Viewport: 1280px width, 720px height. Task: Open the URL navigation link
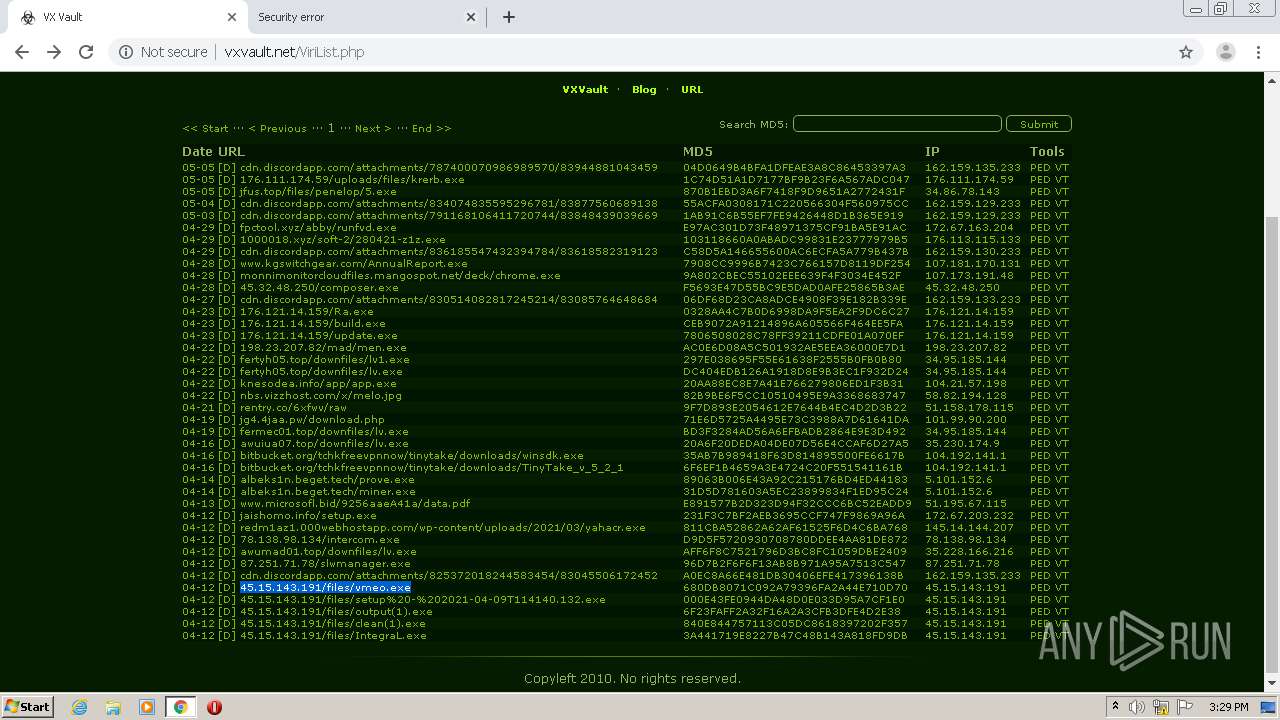pyautogui.click(x=692, y=89)
